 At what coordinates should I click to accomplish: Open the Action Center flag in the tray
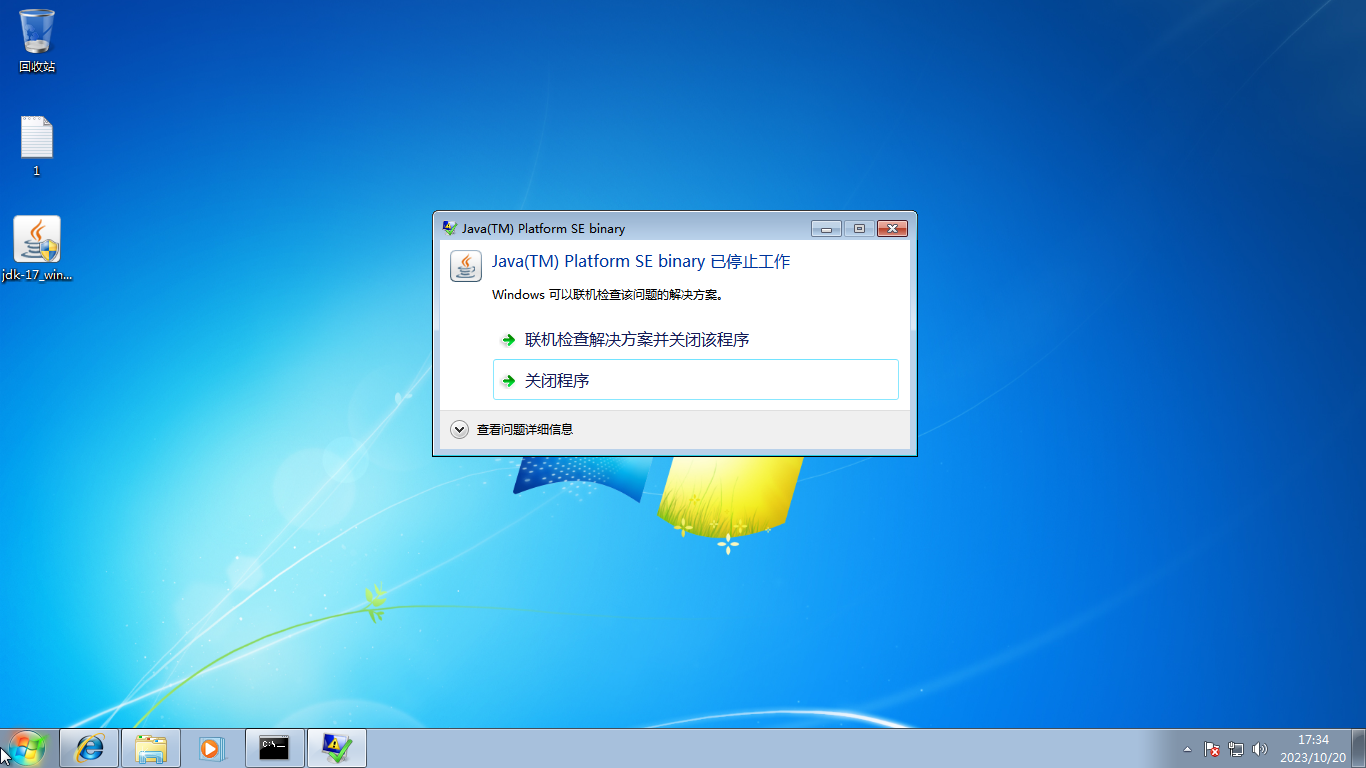point(1210,748)
